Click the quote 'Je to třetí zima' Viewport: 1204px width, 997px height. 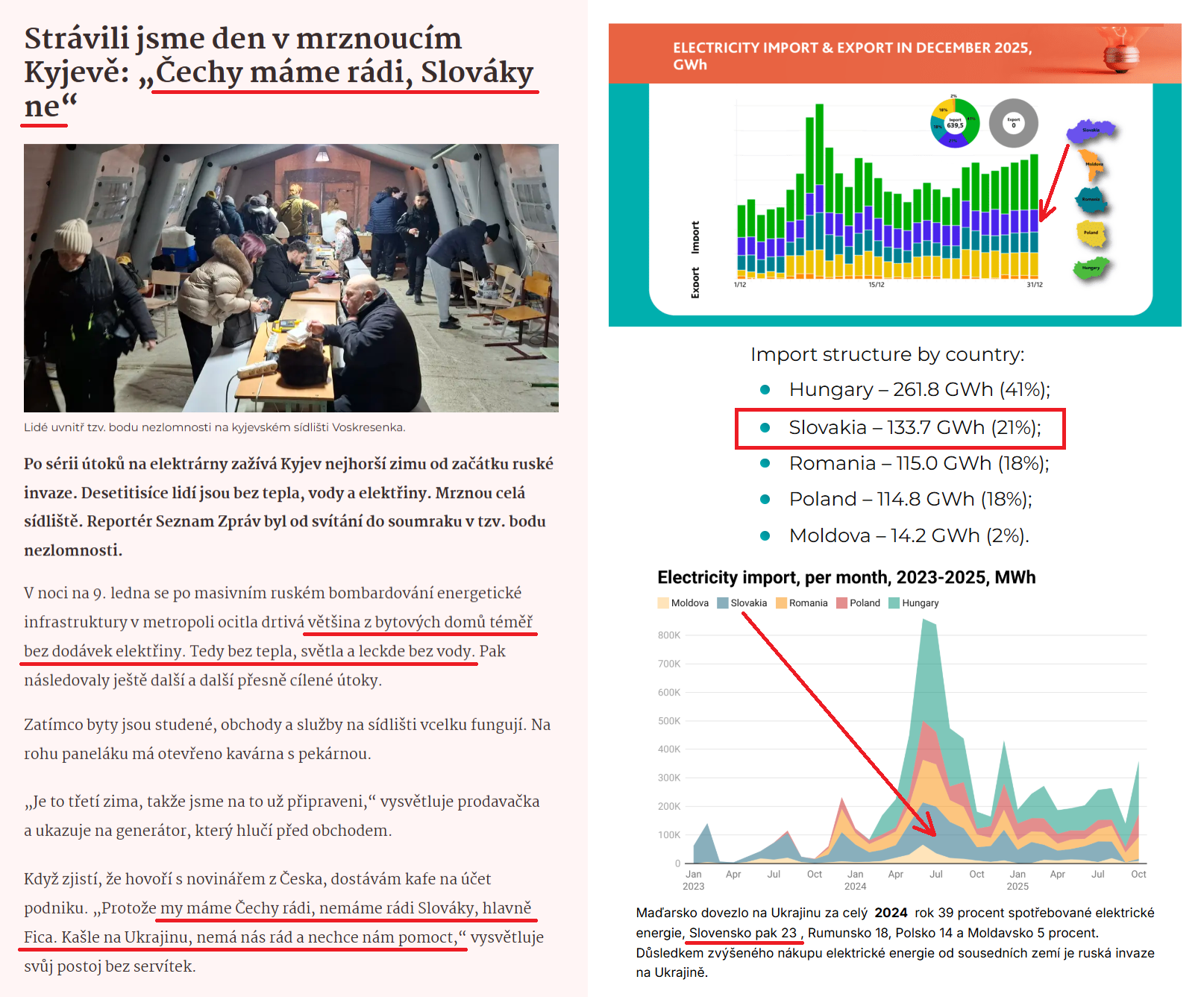coord(281,816)
